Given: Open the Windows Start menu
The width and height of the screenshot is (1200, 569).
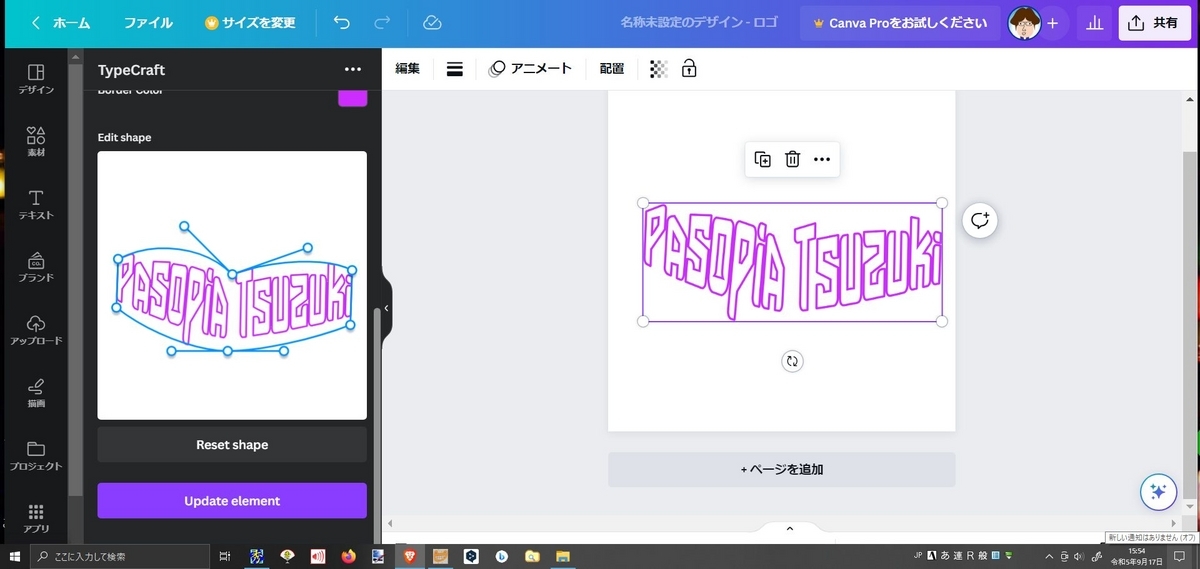Looking at the screenshot, I should click(x=16, y=556).
